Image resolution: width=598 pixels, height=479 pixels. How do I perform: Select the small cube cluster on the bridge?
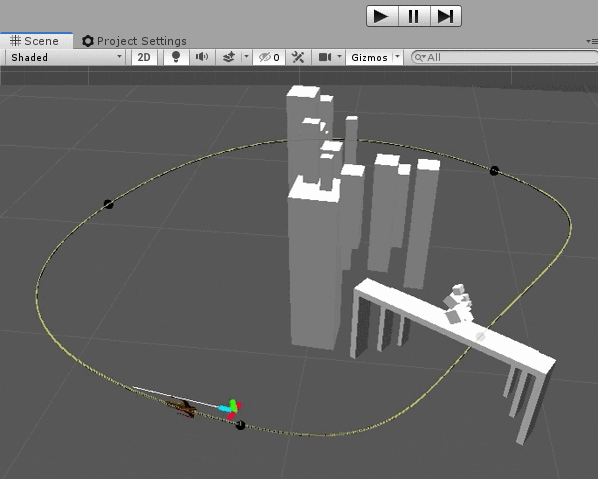(459, 304)
